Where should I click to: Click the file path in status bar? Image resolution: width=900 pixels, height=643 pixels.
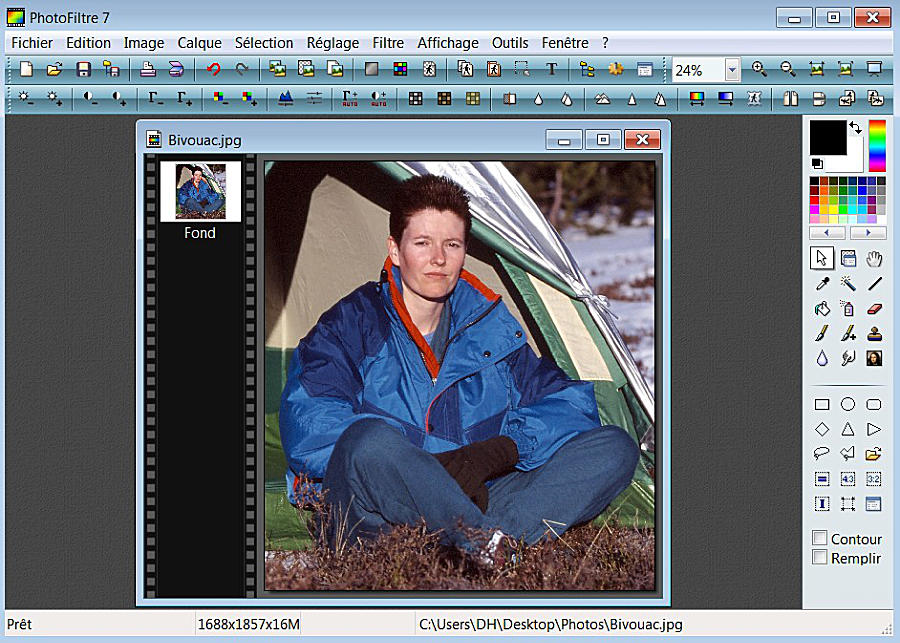tap(551, 624)
